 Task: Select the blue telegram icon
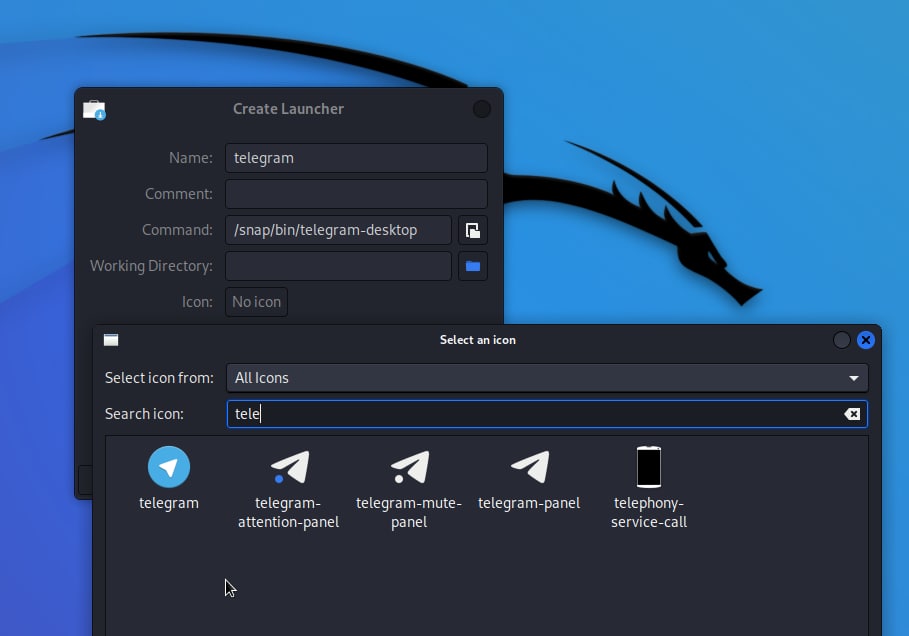coord(169,466)
